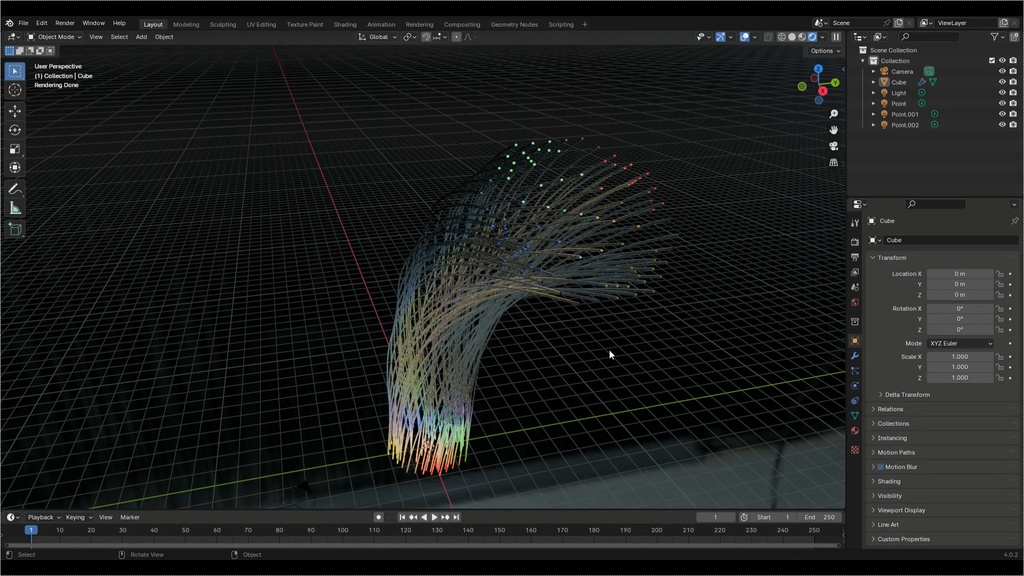The height and width of the screenshot is (576, 1024).
Task: Open the Playback menu in timeline
Action: tap(43, 517)
